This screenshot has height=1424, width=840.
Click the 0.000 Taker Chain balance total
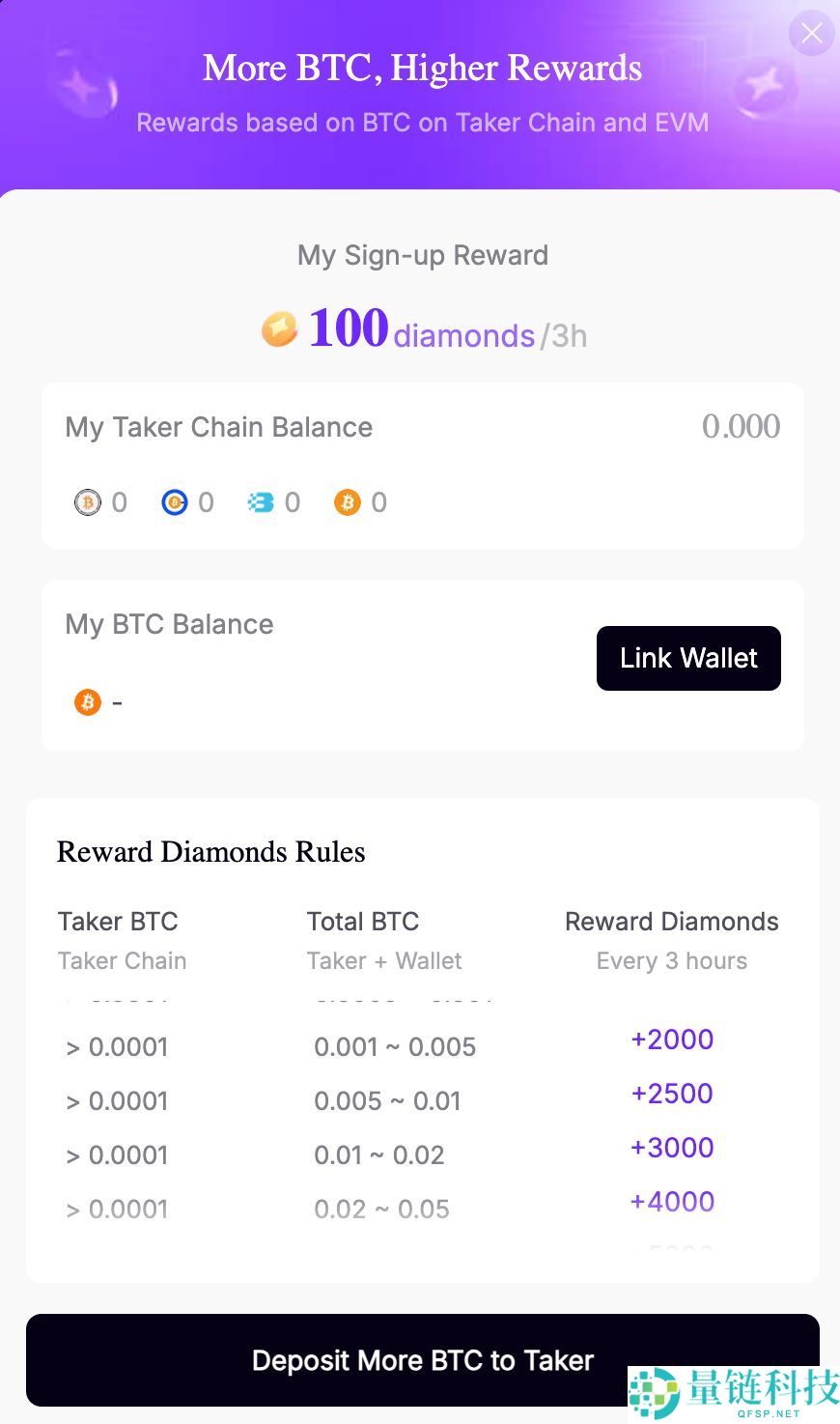click(x=741, y=426)
